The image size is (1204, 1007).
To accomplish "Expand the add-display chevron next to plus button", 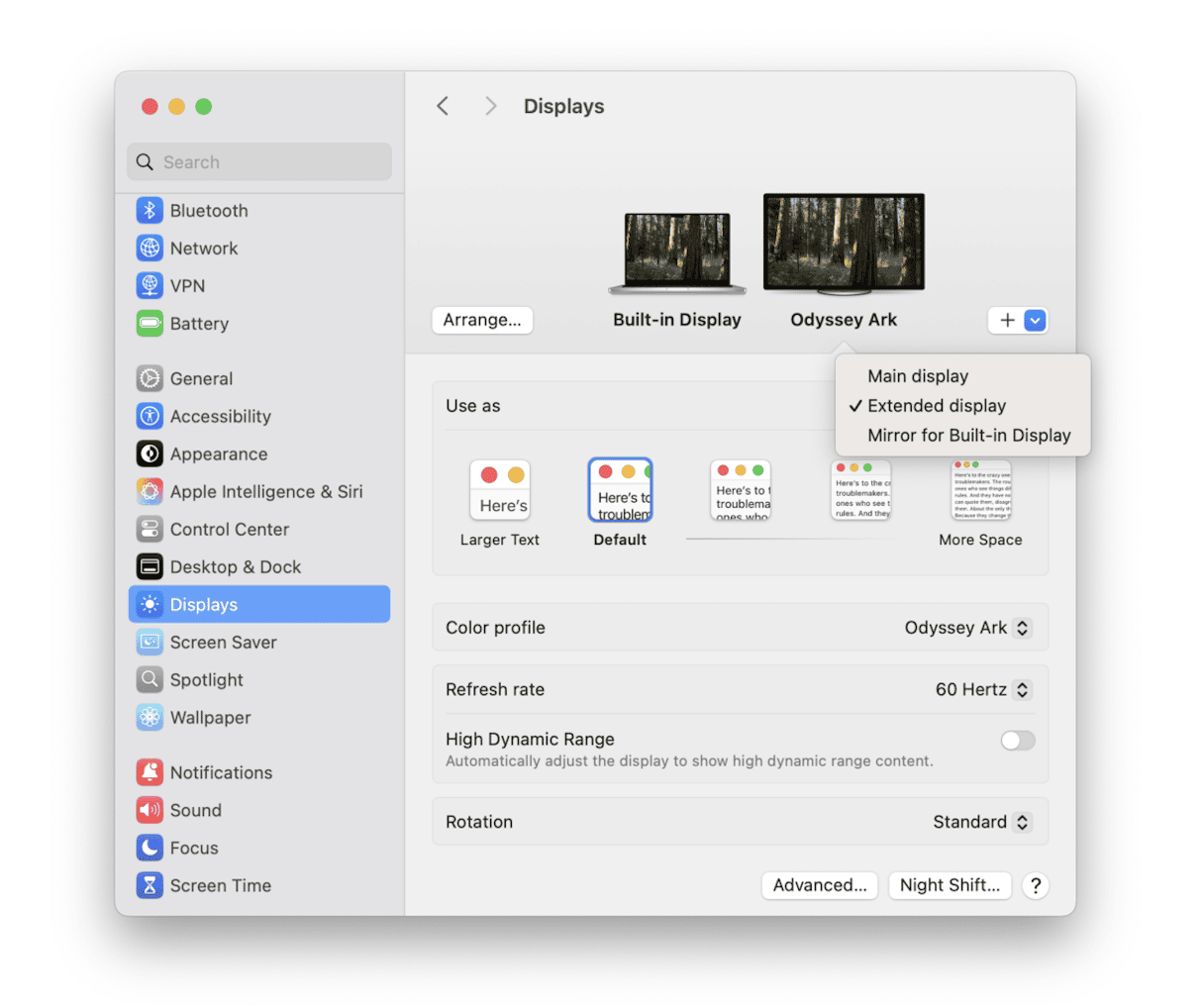I will click(1034, 320).
